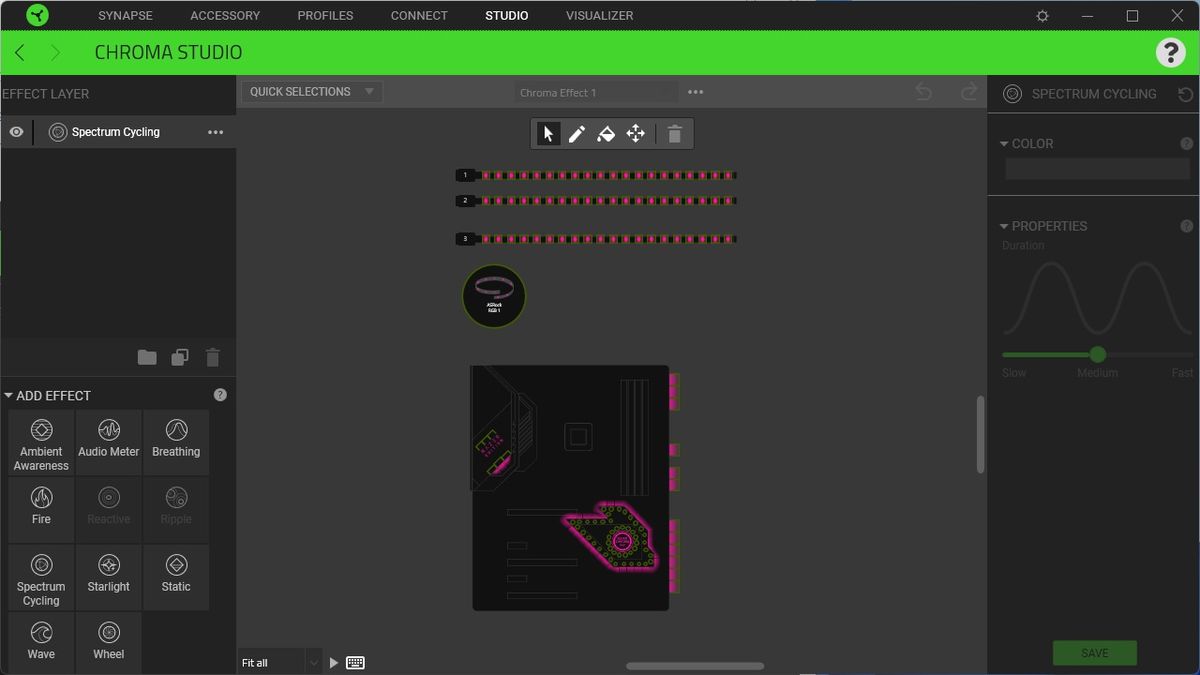Create new effect layer group folder

click(147, 358)
